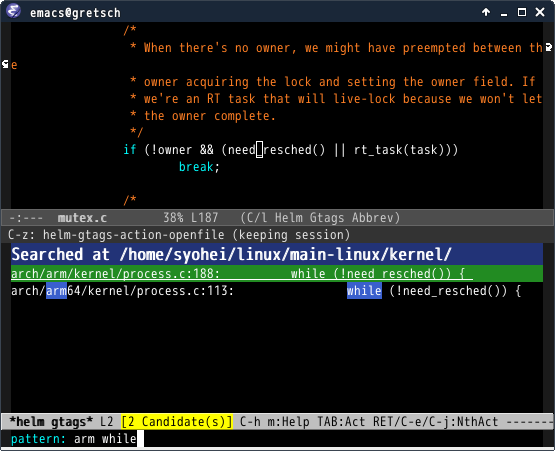Click the Emacs application icon in title bar
The image size is (555, 451).
click(x=13, y=11)
